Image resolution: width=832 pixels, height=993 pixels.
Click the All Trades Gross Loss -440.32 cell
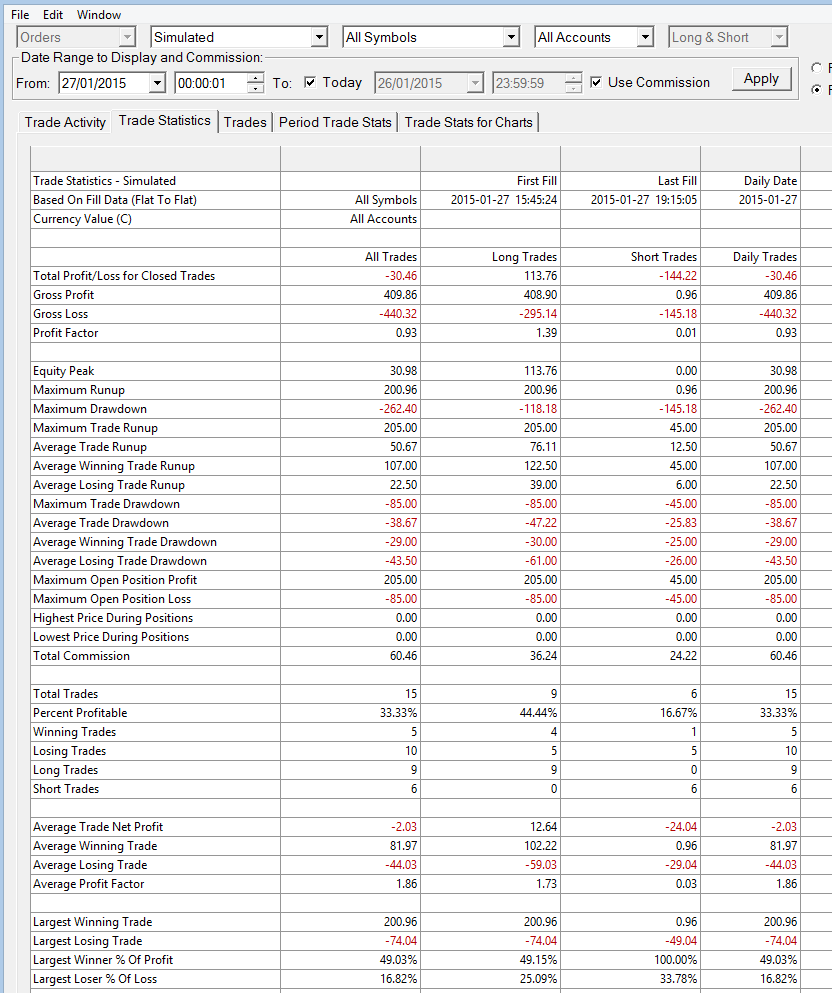351,313
